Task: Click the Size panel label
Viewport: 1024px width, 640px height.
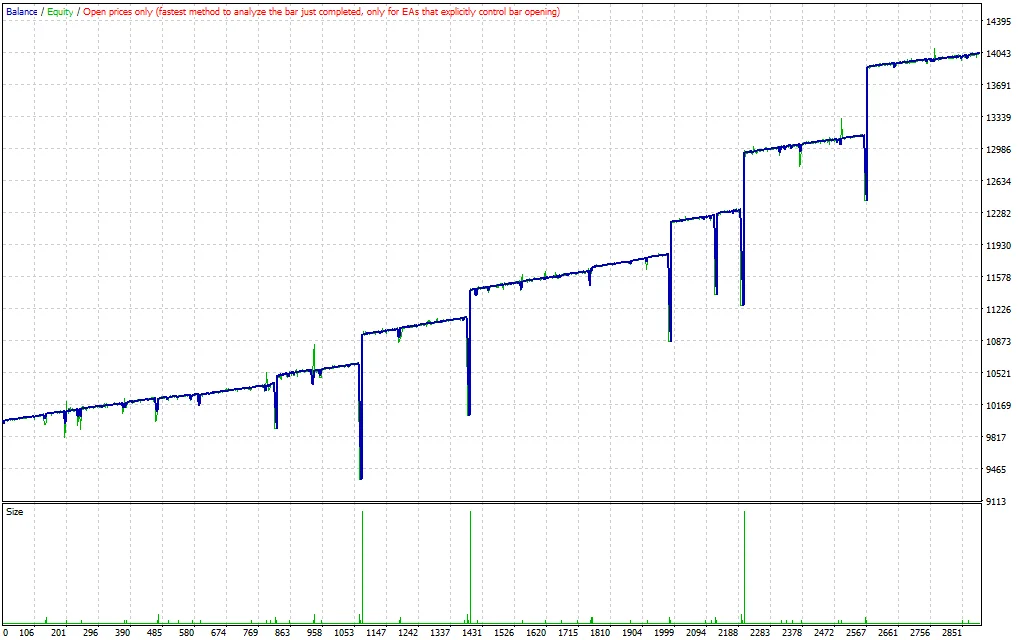Action: tap(13, 512)
